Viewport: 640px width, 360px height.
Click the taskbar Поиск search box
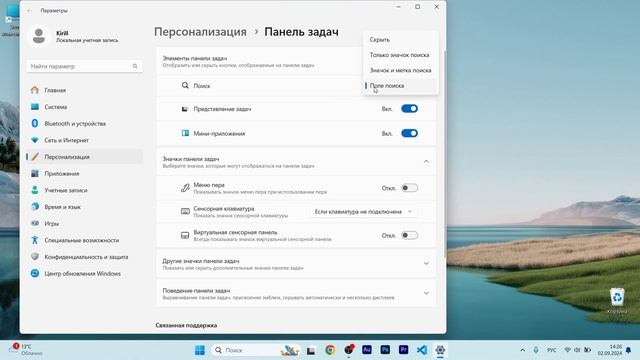click(255, 350)
